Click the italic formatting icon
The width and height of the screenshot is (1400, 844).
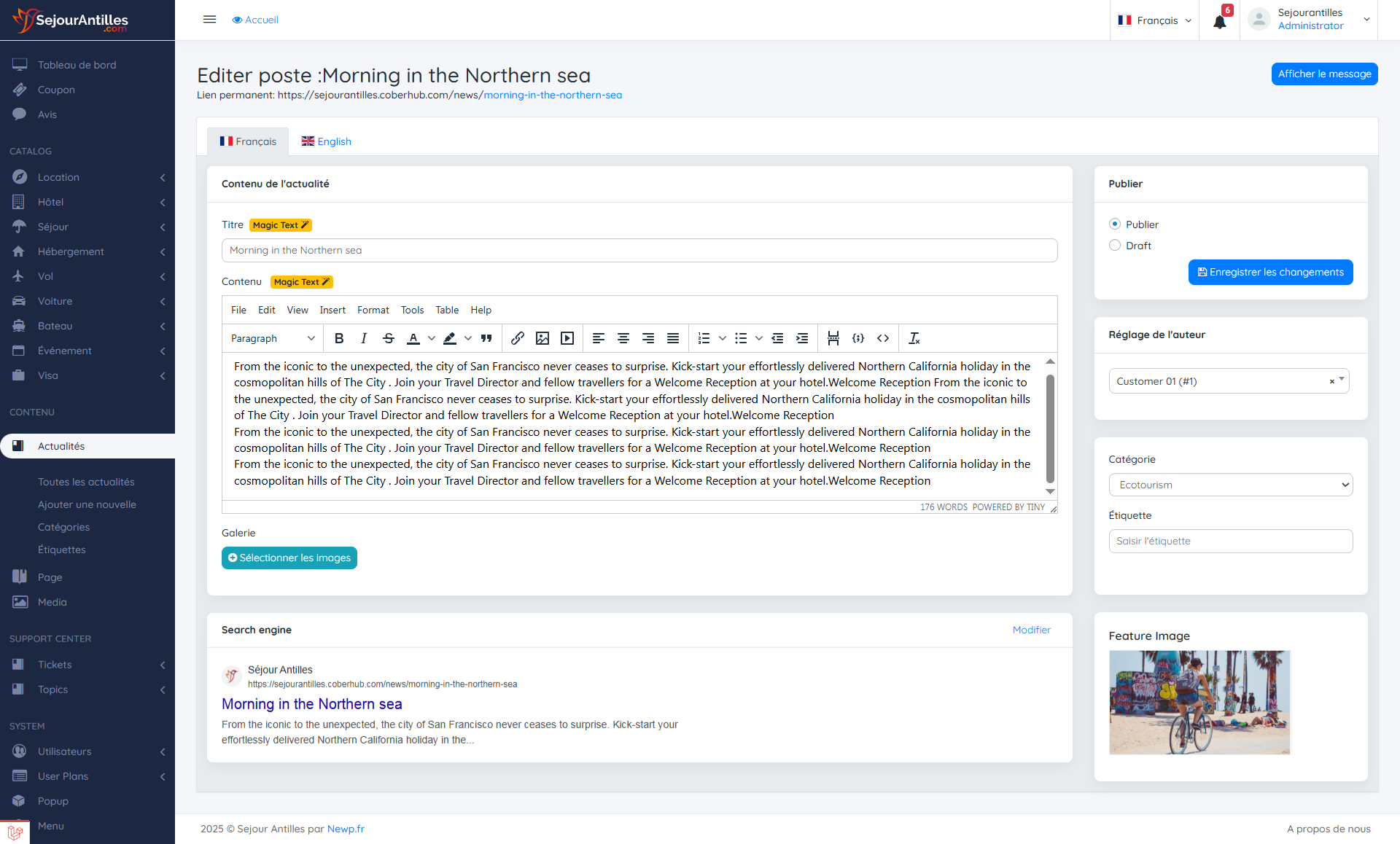pyautogui.click(x=364, y=338)
